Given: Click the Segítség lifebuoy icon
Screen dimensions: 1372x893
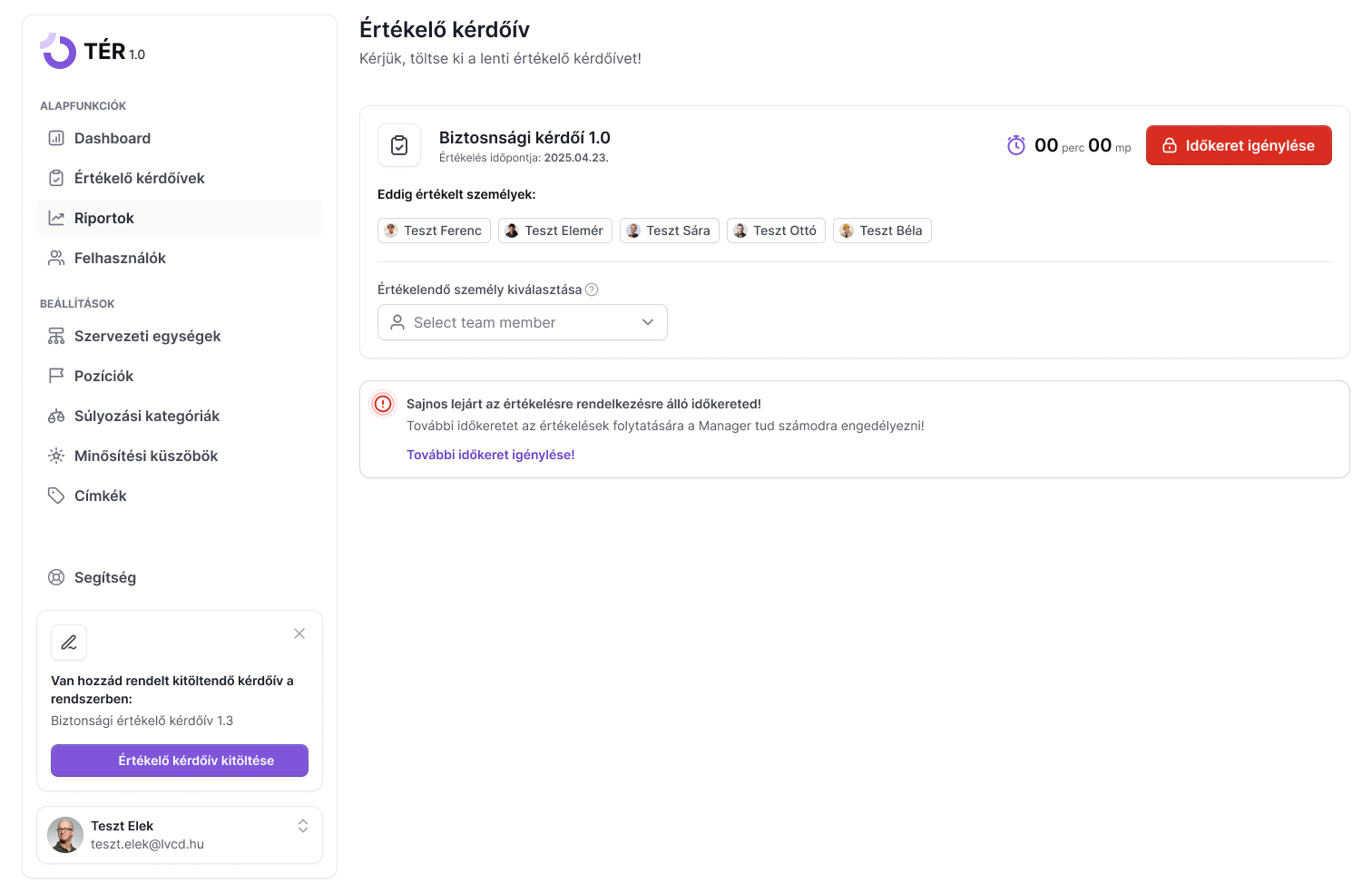Looking at the screenshot, I should pos(56,577).
